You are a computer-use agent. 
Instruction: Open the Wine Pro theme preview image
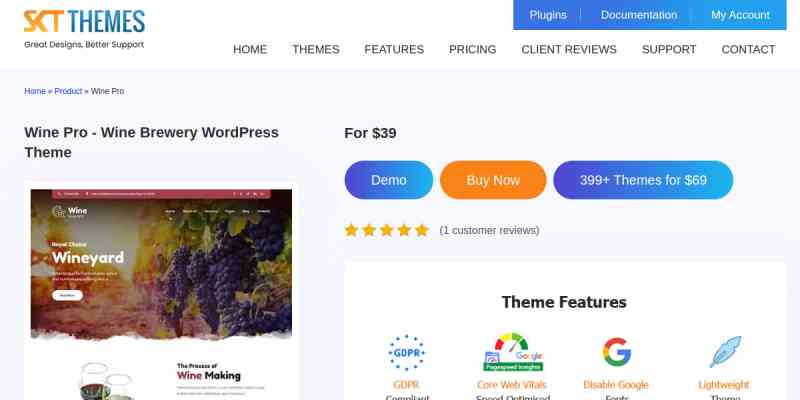point(161,290)
